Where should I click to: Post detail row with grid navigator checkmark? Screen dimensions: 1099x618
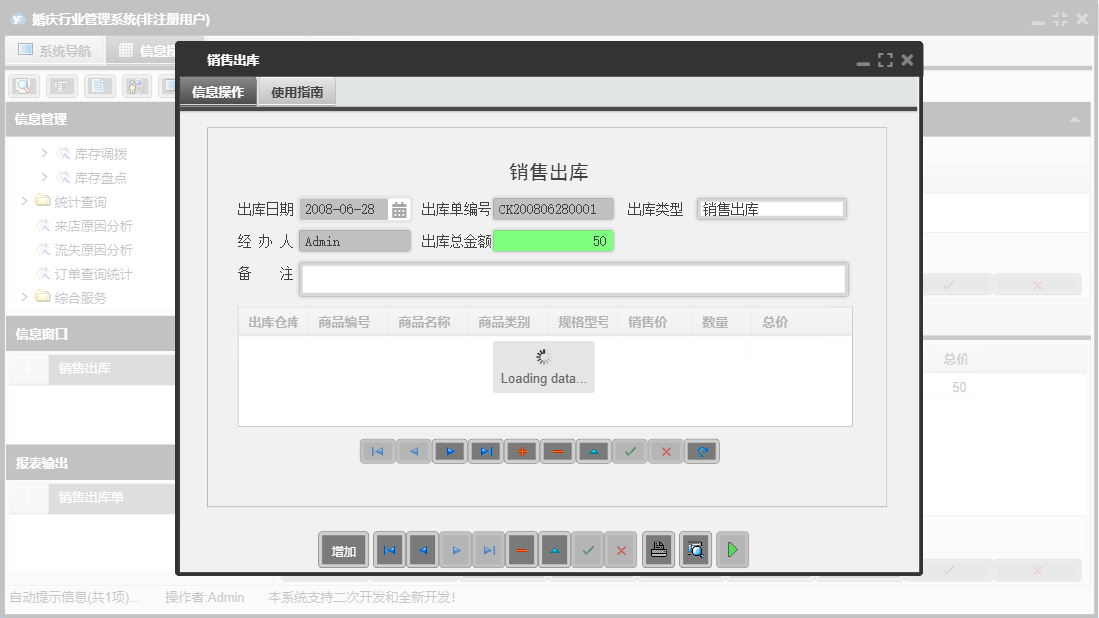630,451
